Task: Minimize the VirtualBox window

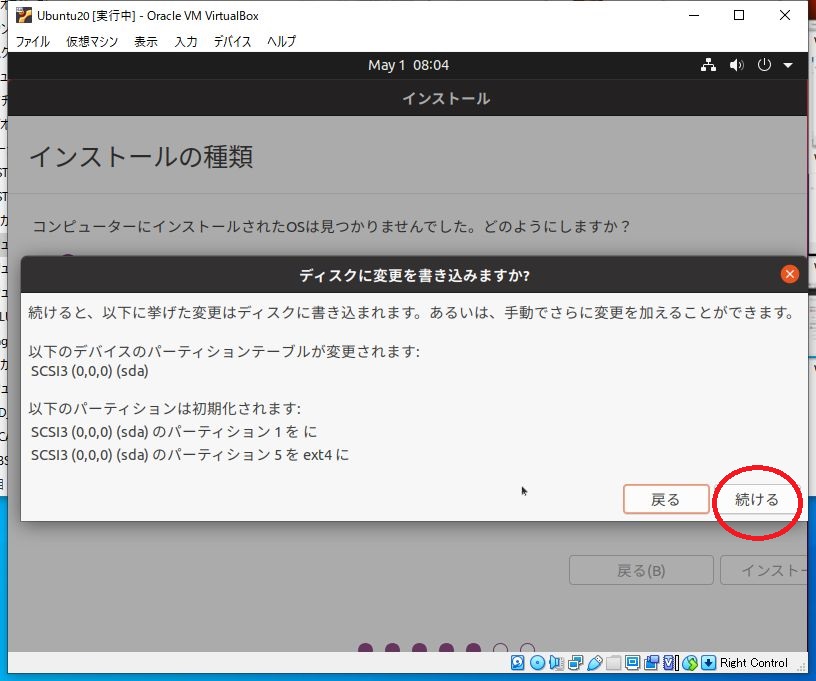Action: [x=694, y=15]
